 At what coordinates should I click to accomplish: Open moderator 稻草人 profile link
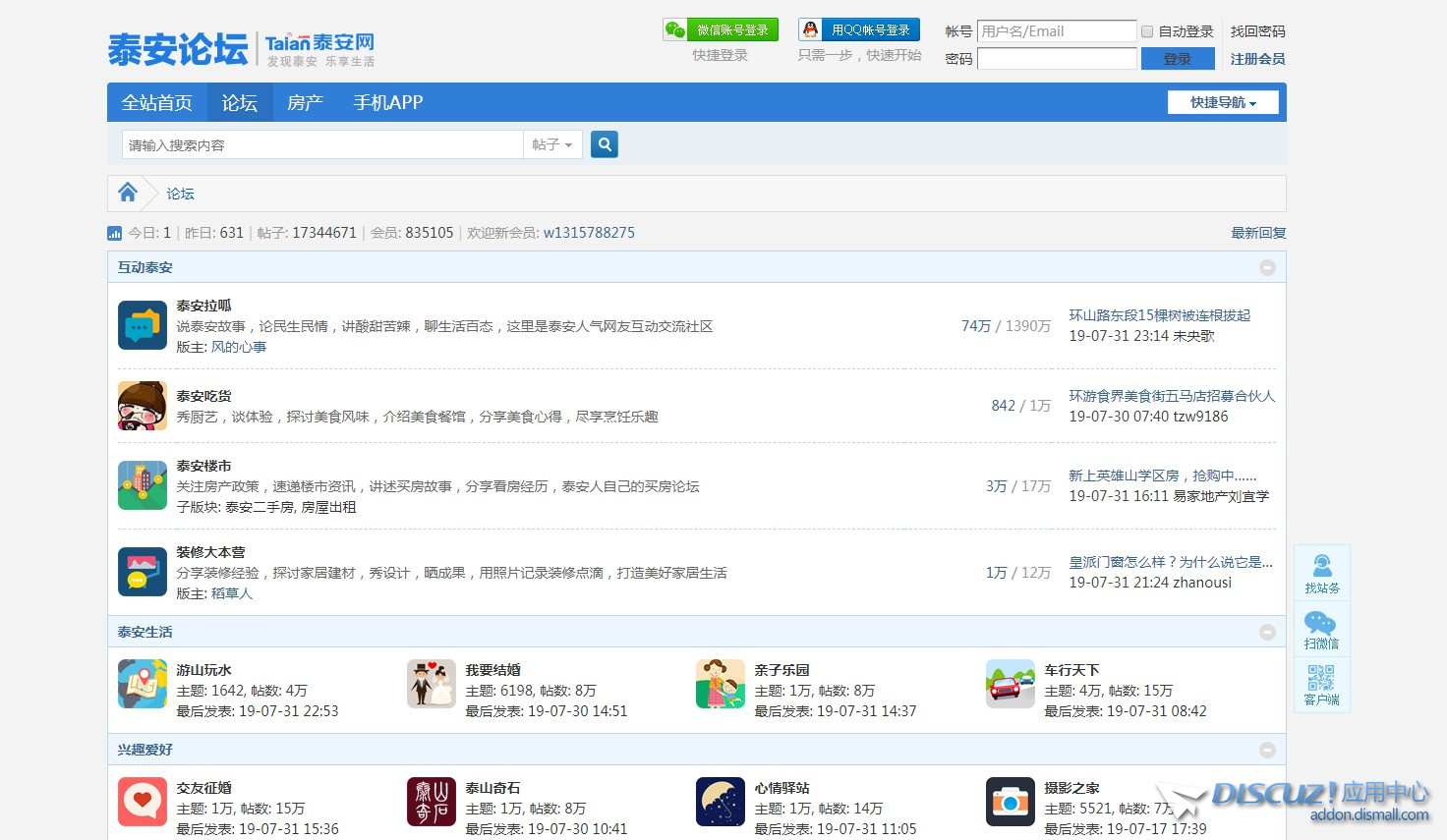pyautogui.click(x=232, y=593)
